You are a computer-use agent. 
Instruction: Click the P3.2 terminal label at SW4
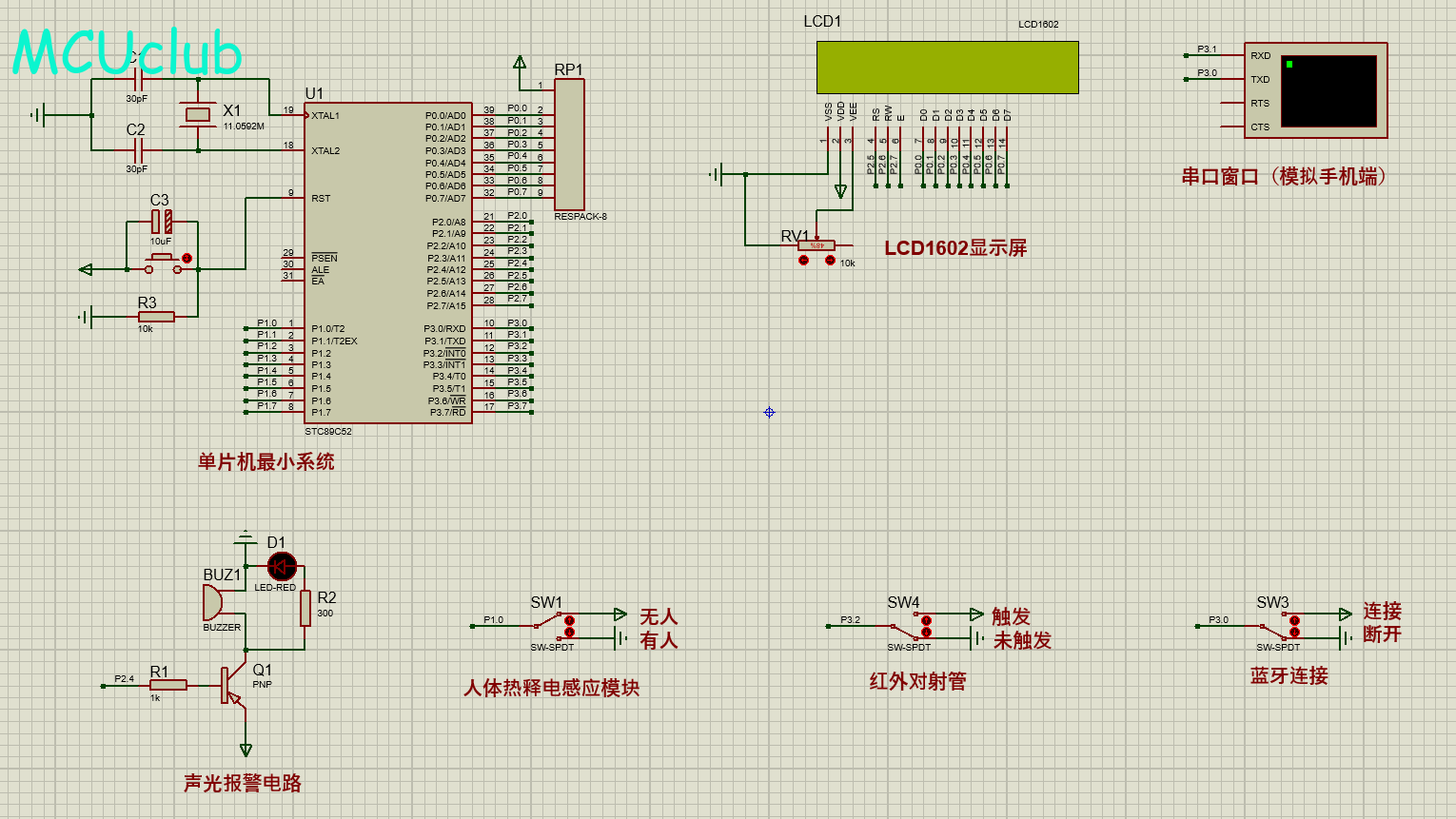tap(850, 619)
